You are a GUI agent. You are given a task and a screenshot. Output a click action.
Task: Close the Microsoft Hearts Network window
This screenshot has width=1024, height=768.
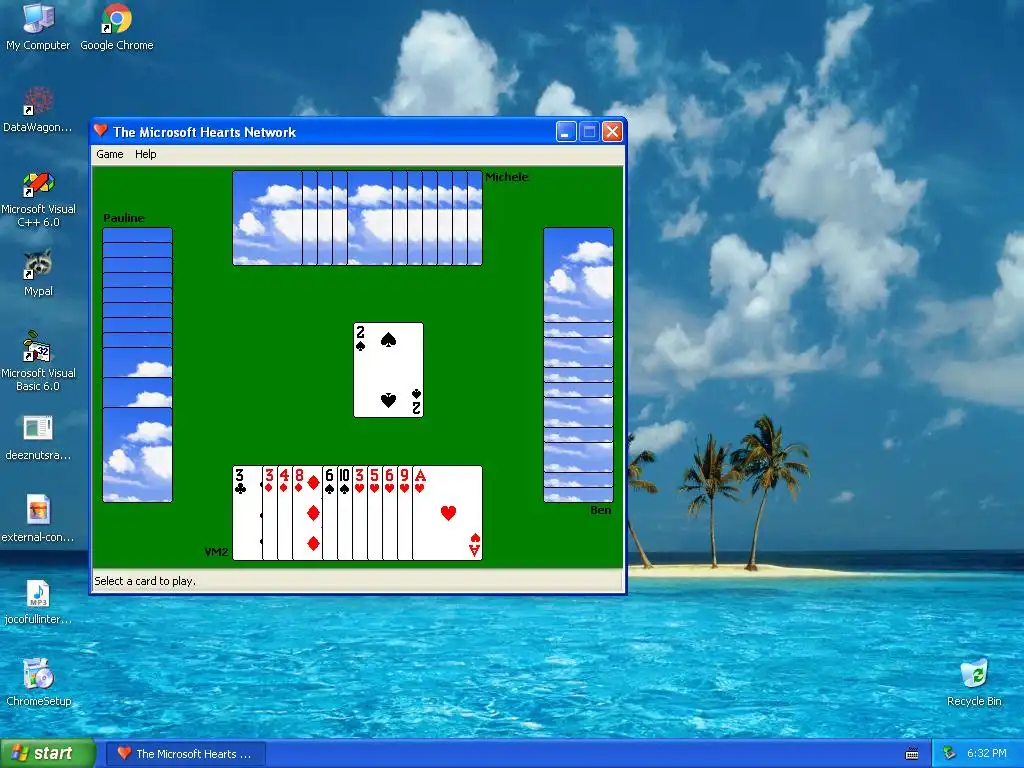tap(612, 132)
